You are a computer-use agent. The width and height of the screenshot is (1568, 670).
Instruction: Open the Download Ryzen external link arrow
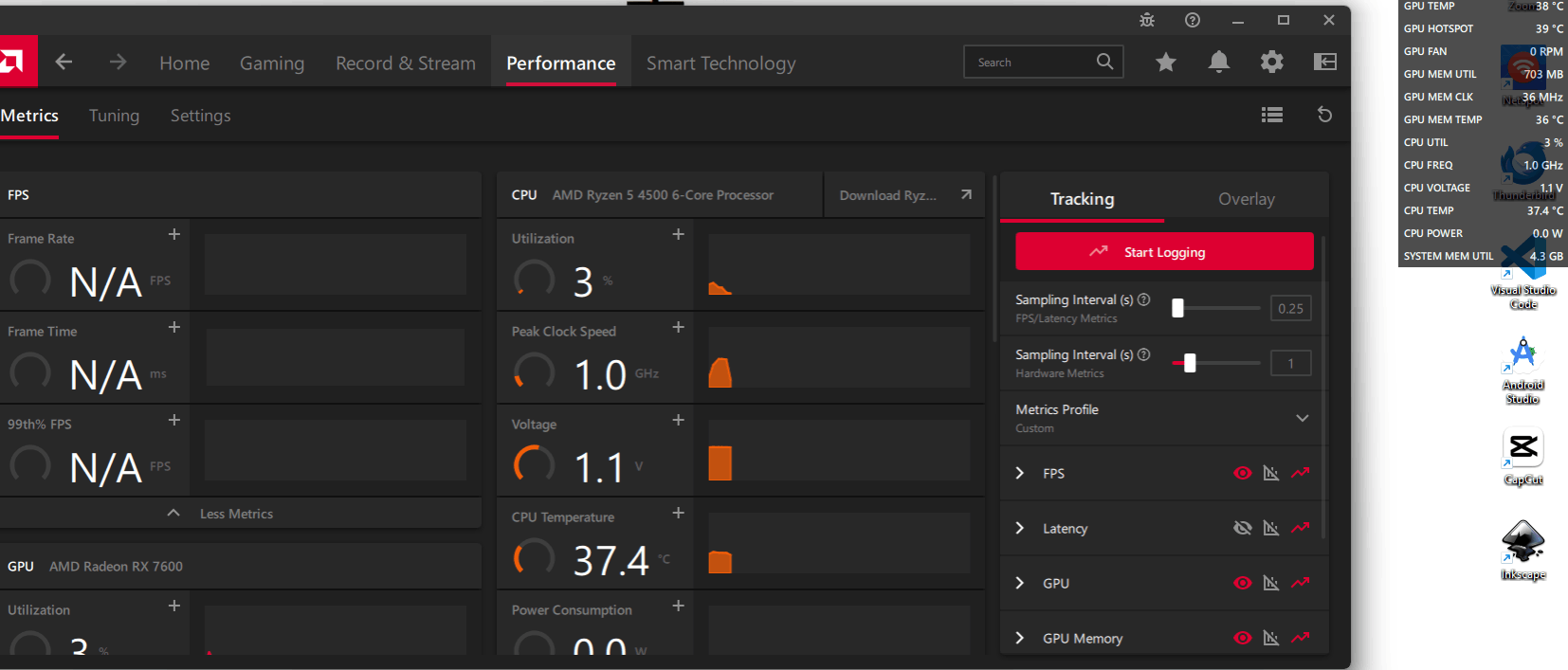966,194
